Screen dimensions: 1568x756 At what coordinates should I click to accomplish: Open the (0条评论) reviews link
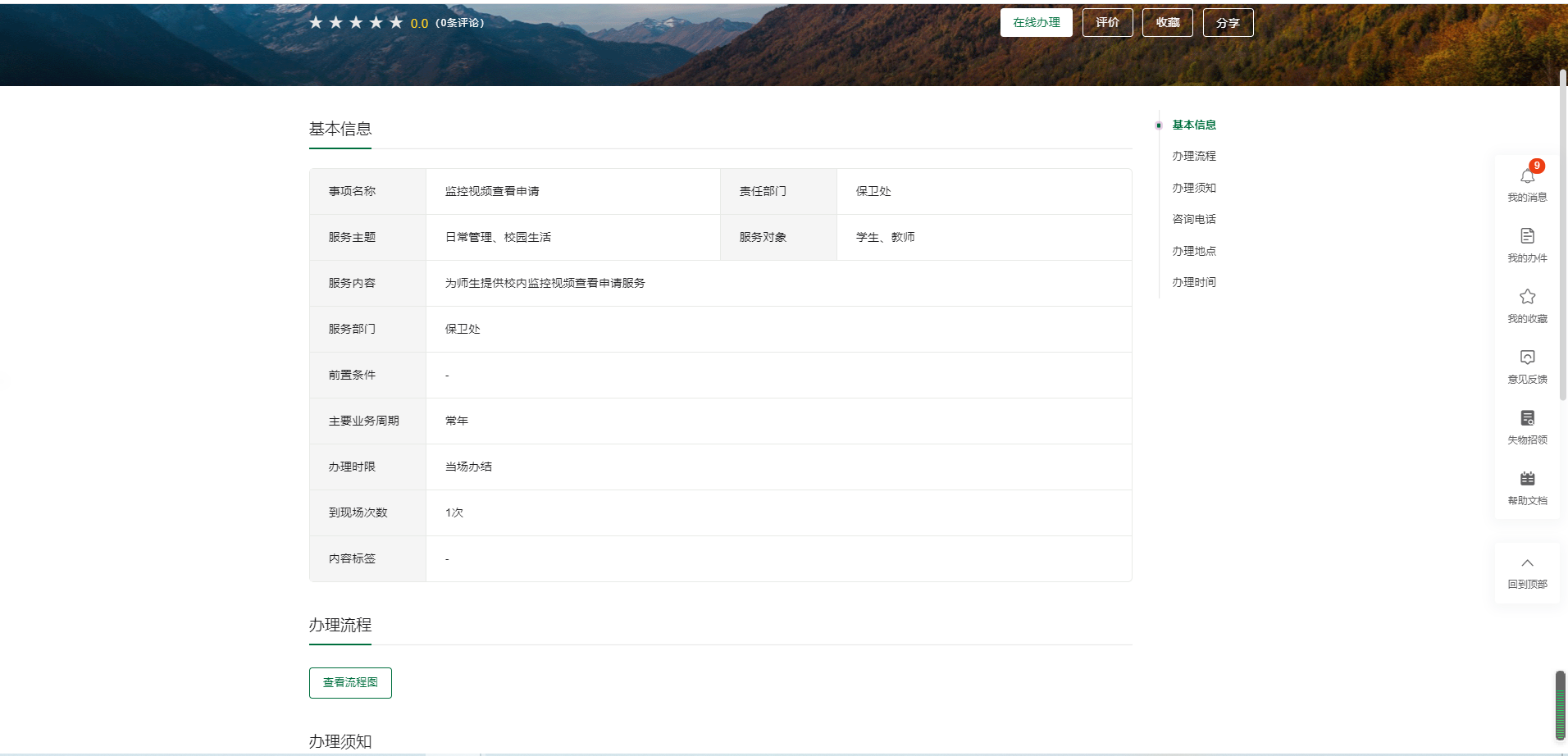(x=460, y=23)
